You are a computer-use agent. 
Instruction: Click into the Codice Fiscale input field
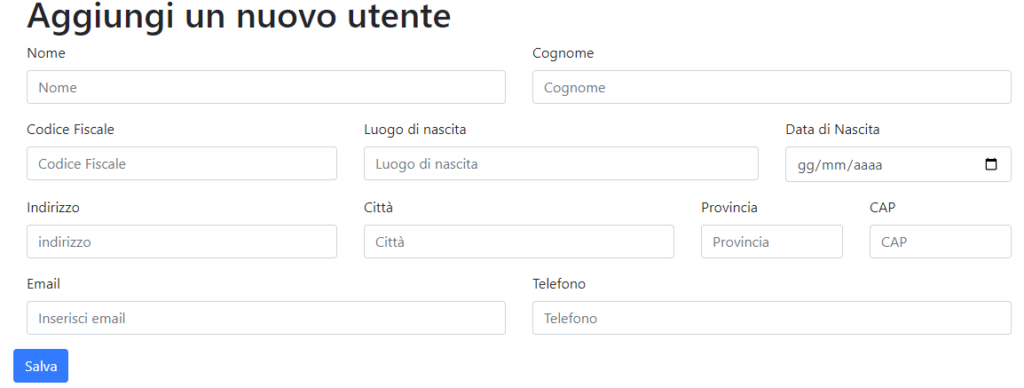[x=182, y=163]
